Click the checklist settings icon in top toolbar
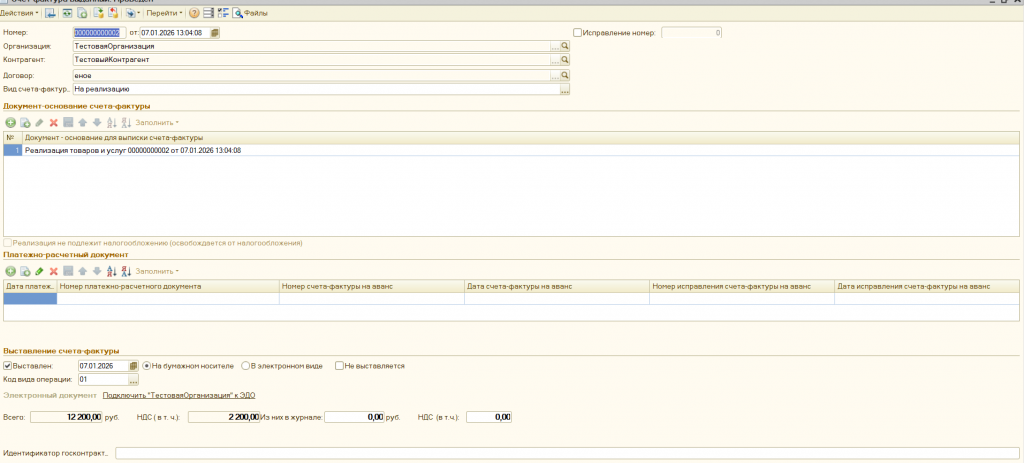The image size is (1024, 463). point(223,13)
